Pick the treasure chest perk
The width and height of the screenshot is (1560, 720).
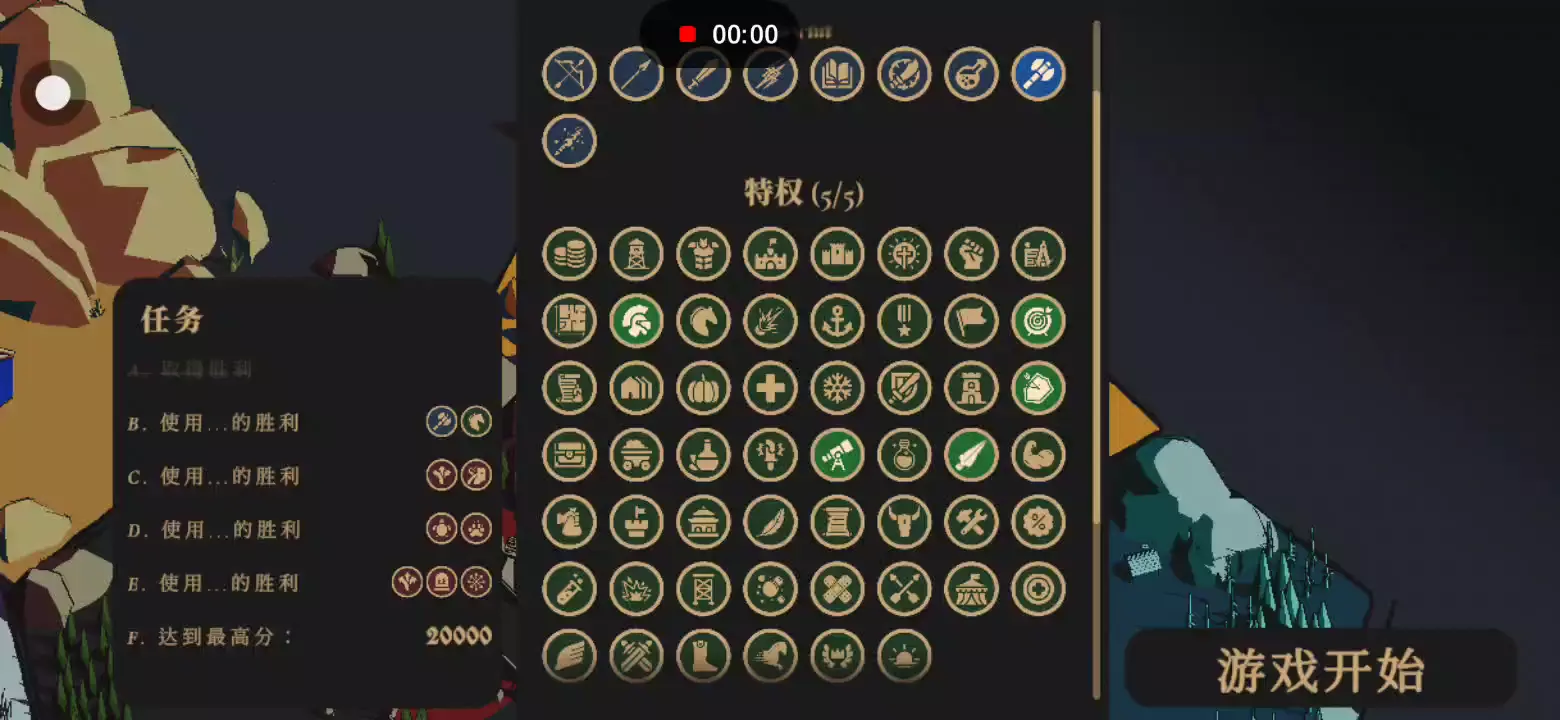(x=569, y=455)
